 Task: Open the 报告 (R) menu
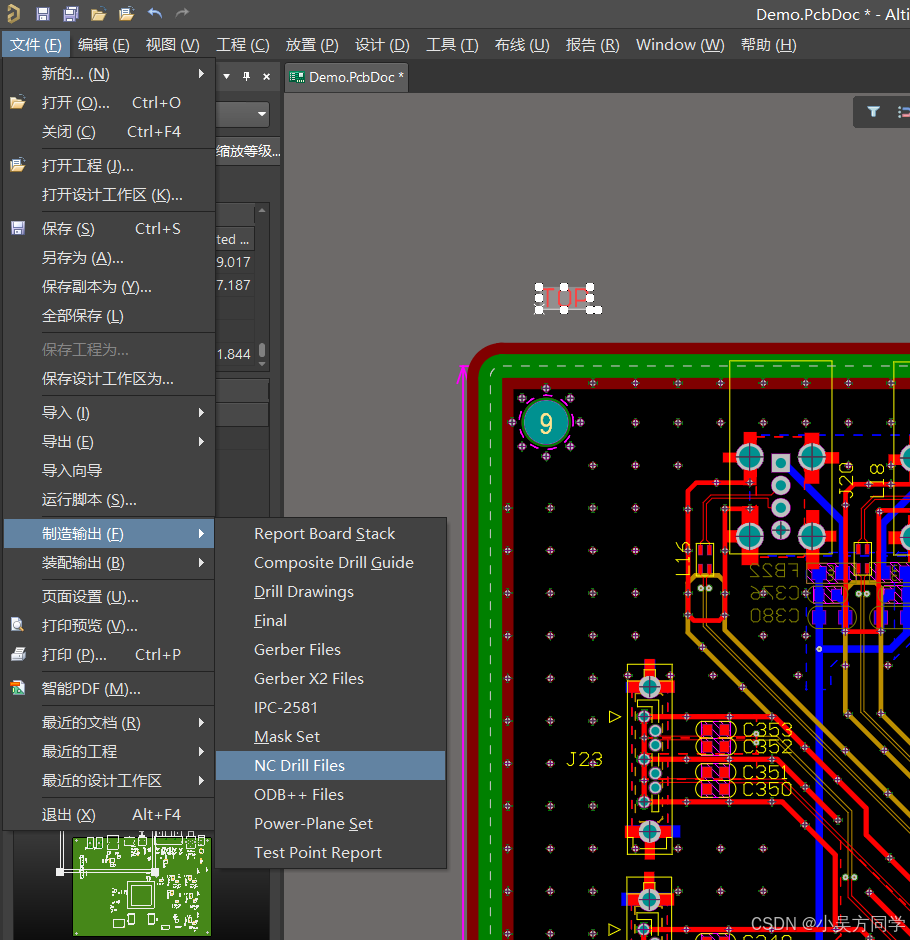coord(592,45)
